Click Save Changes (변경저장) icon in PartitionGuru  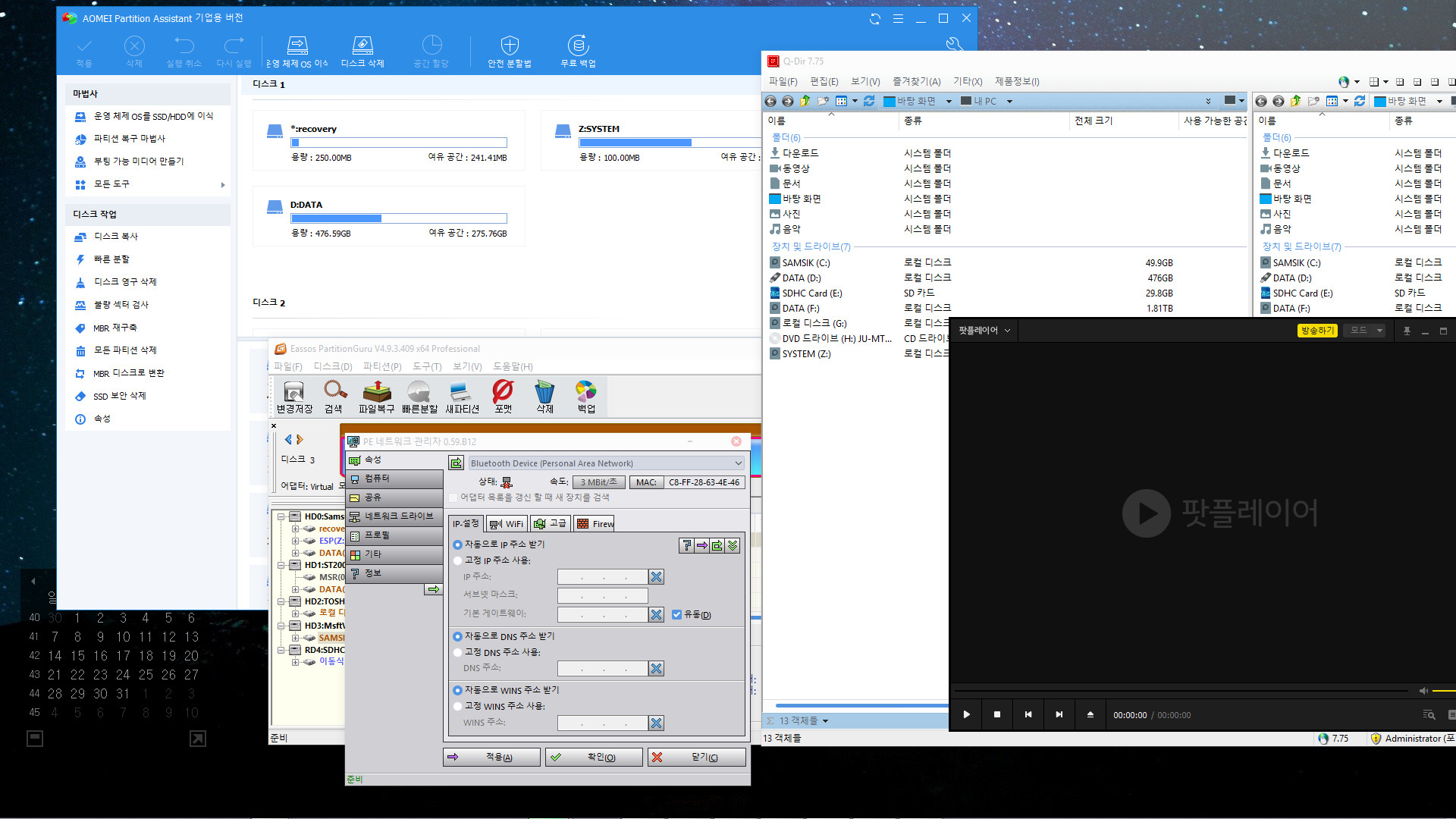coord(293,391)
